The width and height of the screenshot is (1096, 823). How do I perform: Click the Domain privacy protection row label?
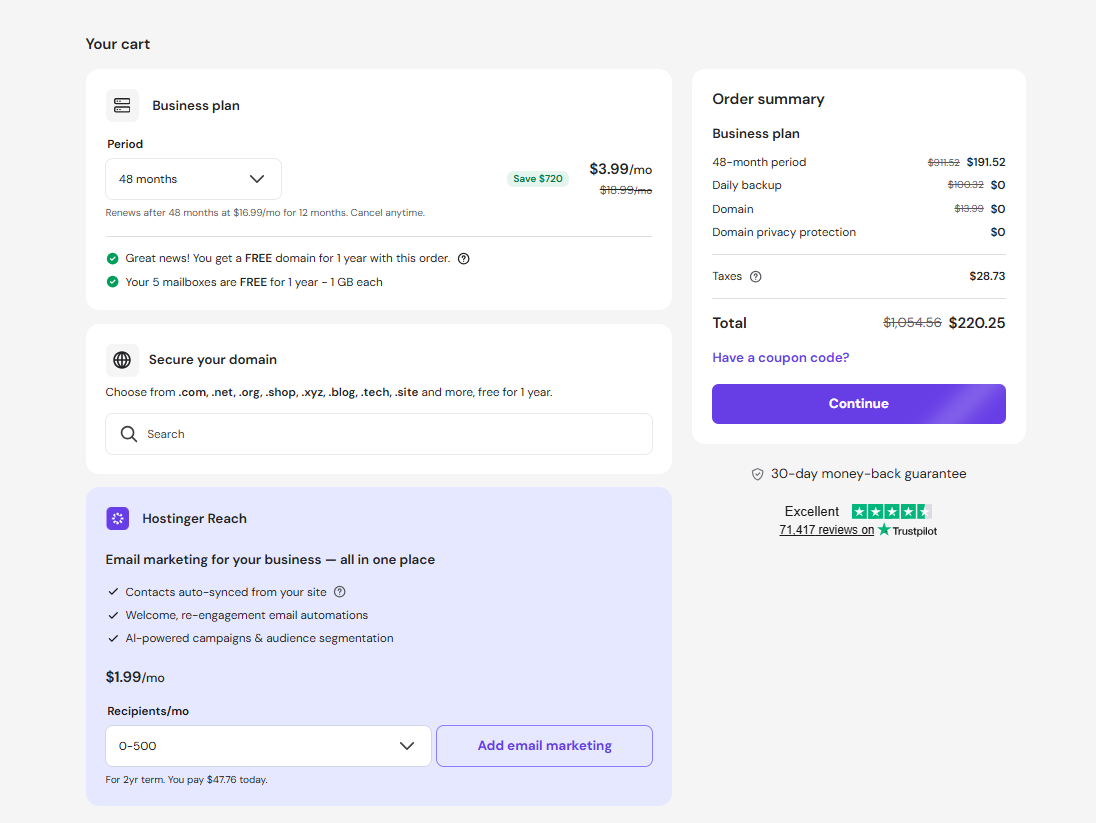point(784,232)
